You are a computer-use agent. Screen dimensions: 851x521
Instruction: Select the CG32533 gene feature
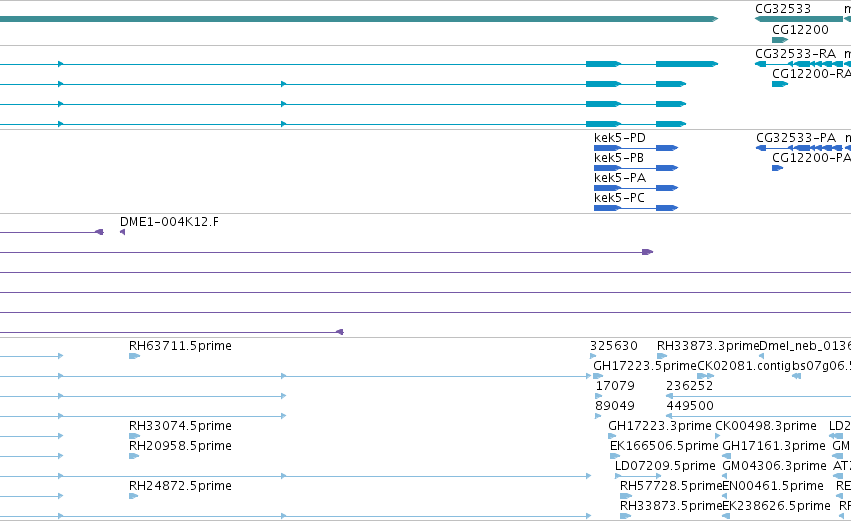pos(799,19)
